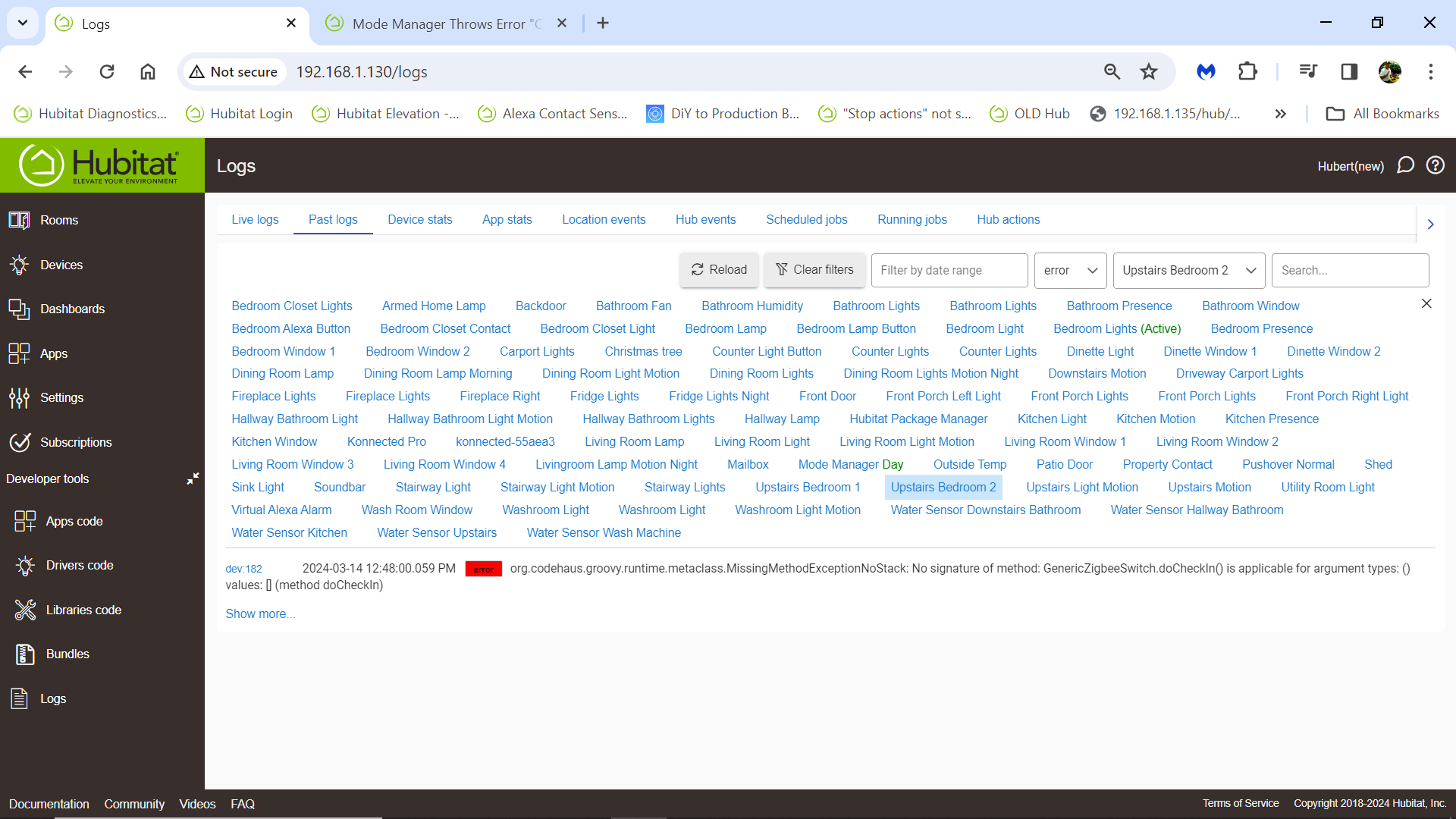1456x819 pixels.
Task: Open the Device stats tab
Action: click(420, 219)
